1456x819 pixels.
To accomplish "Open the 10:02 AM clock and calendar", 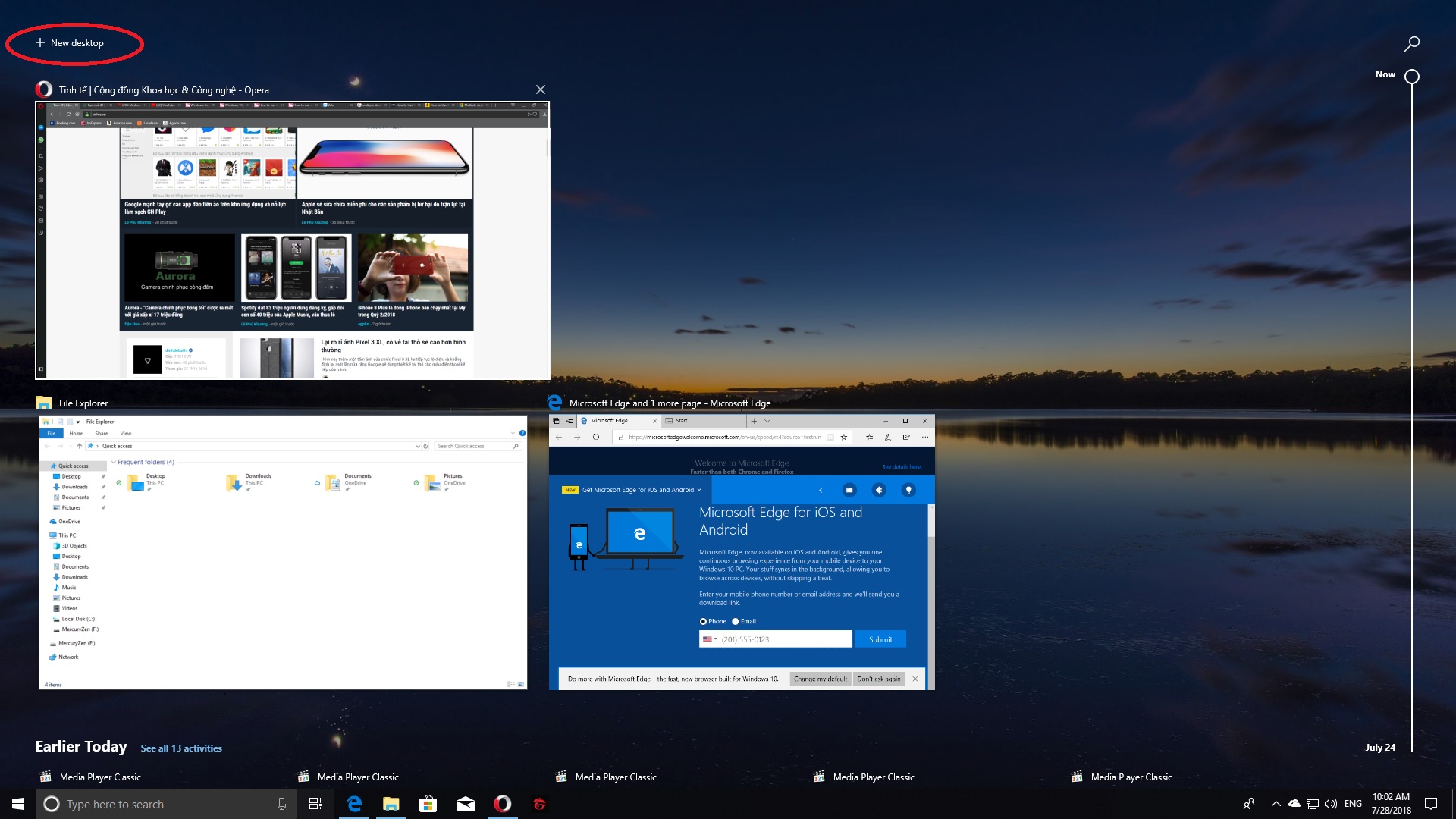I will [x=1391, y=804].
